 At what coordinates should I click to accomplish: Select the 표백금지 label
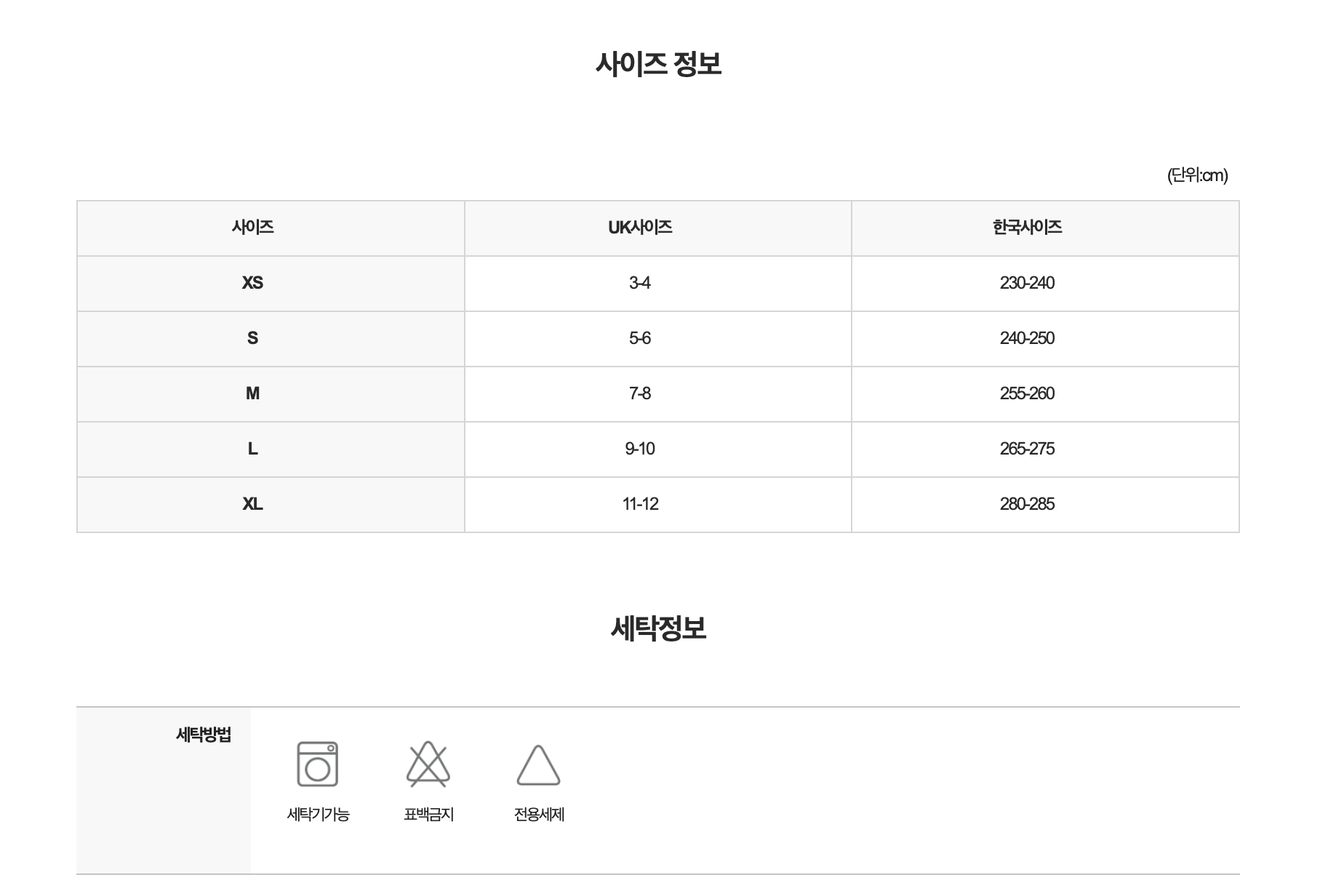click(x=428, y=815)
